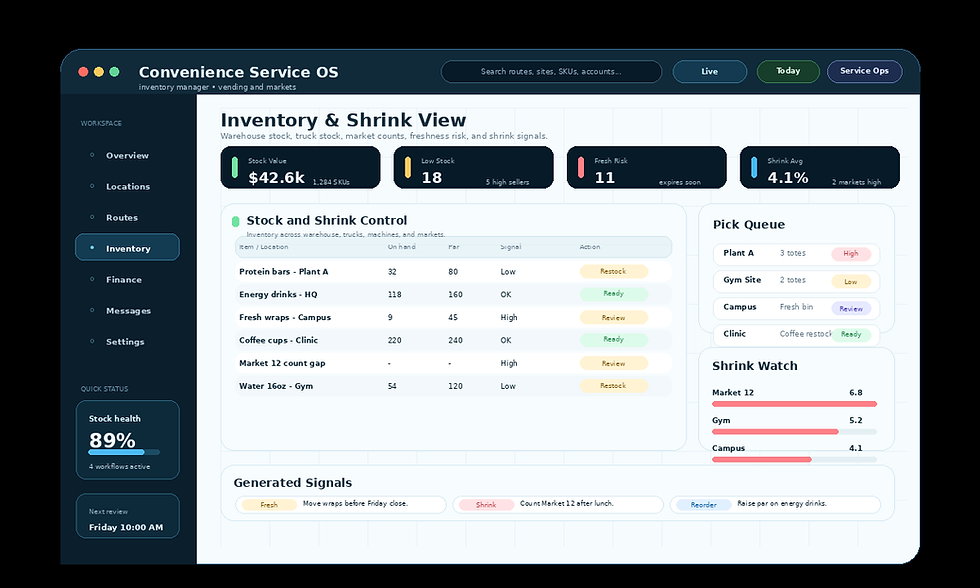Click the Fresh signal tag
The image size is (980, 588).
269,505
